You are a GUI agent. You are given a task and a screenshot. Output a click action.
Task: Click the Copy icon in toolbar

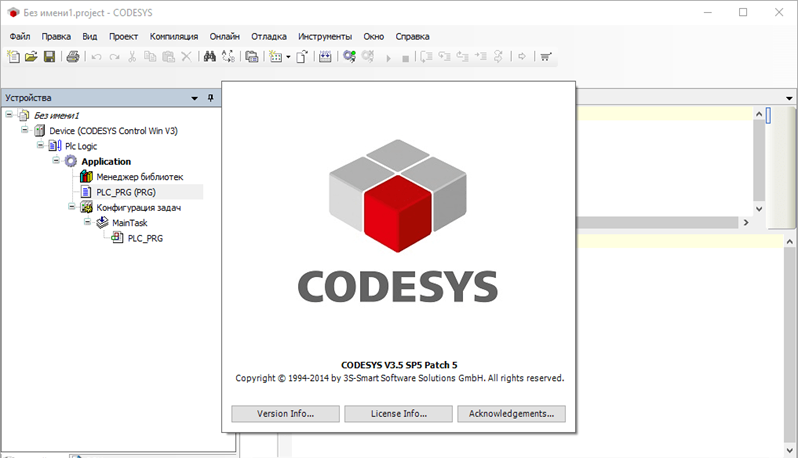(150, 56)
